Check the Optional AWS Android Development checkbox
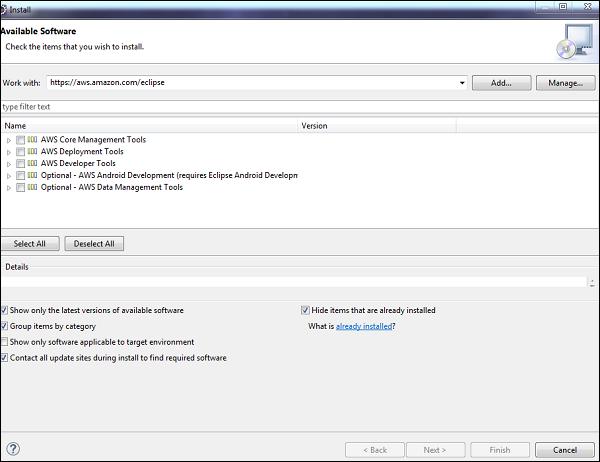This screenshot has width=600, height=462. tap(20, 176)
